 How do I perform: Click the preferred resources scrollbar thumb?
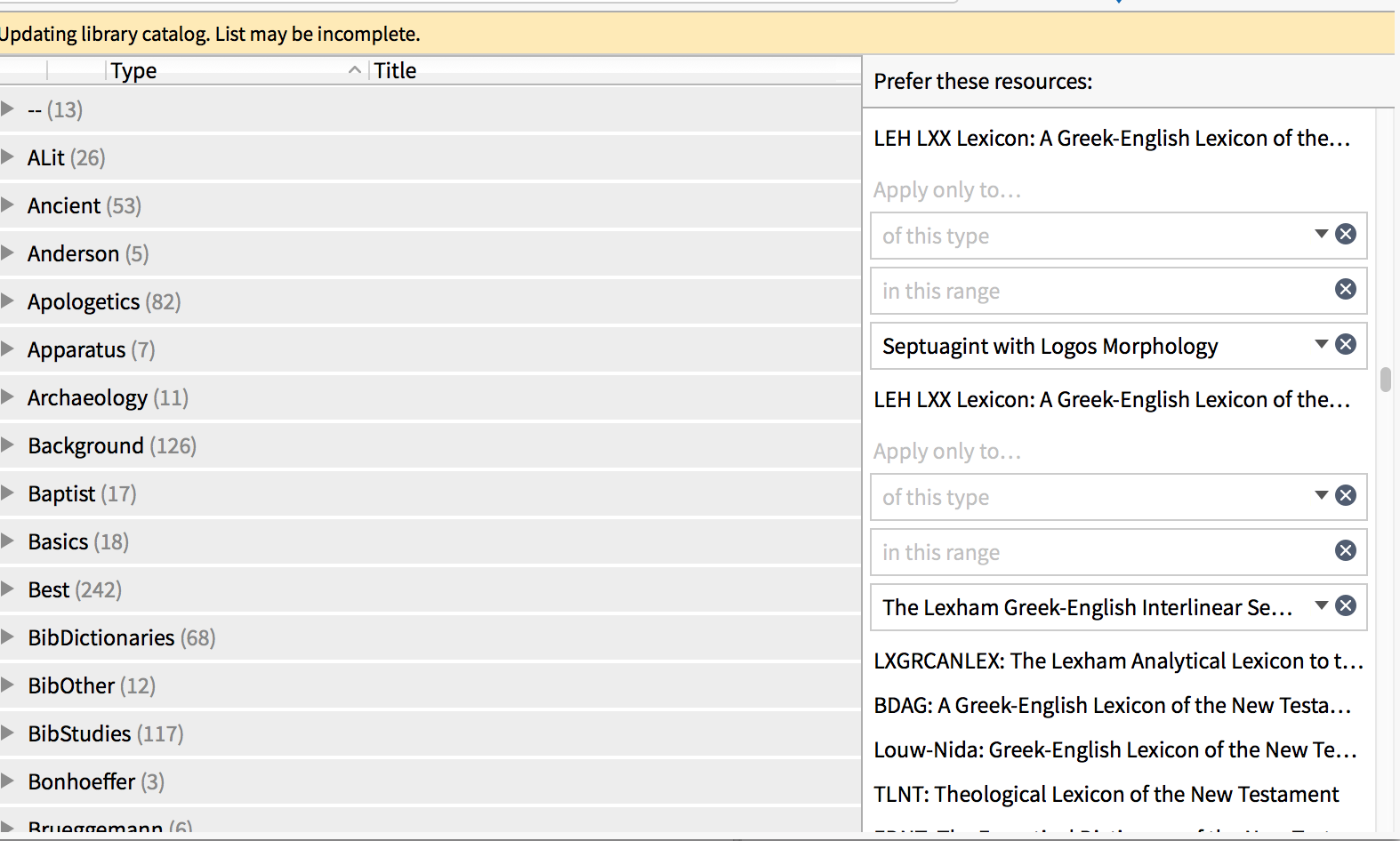1385,379
